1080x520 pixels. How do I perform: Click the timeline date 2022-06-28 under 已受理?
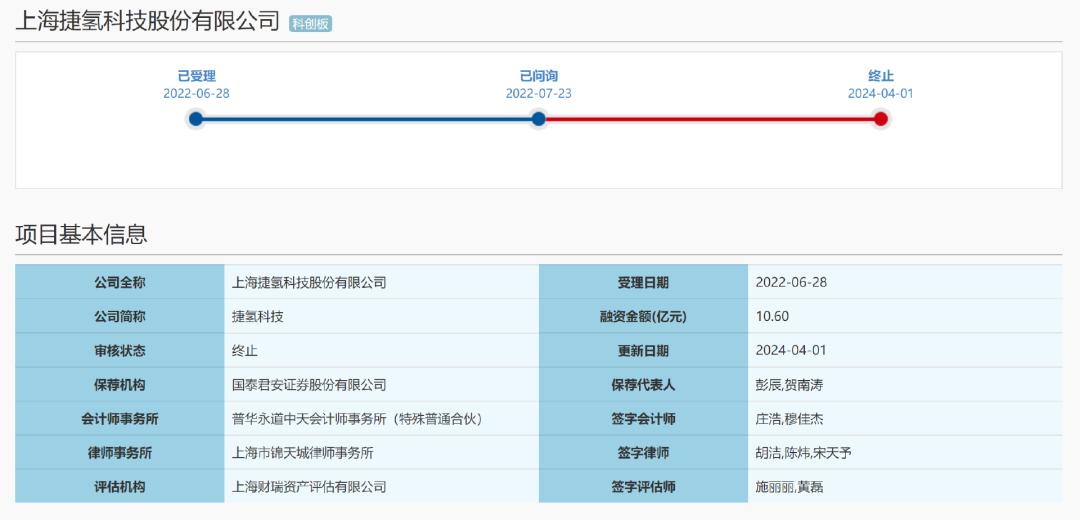pos(196,94)
